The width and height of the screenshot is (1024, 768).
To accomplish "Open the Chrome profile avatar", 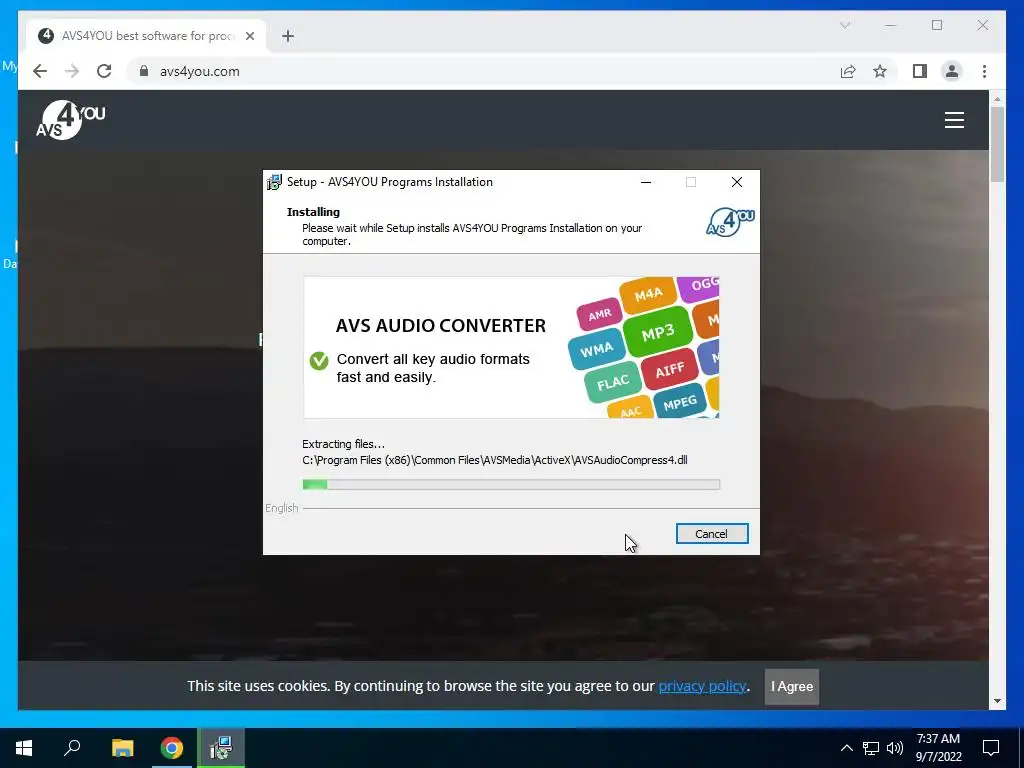I will pos(952,71).
